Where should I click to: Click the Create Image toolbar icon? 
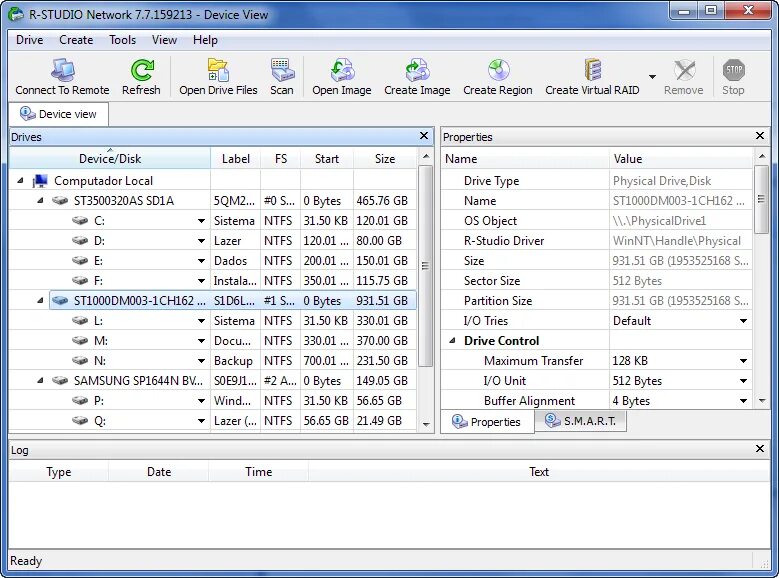[x=417, y=70]
